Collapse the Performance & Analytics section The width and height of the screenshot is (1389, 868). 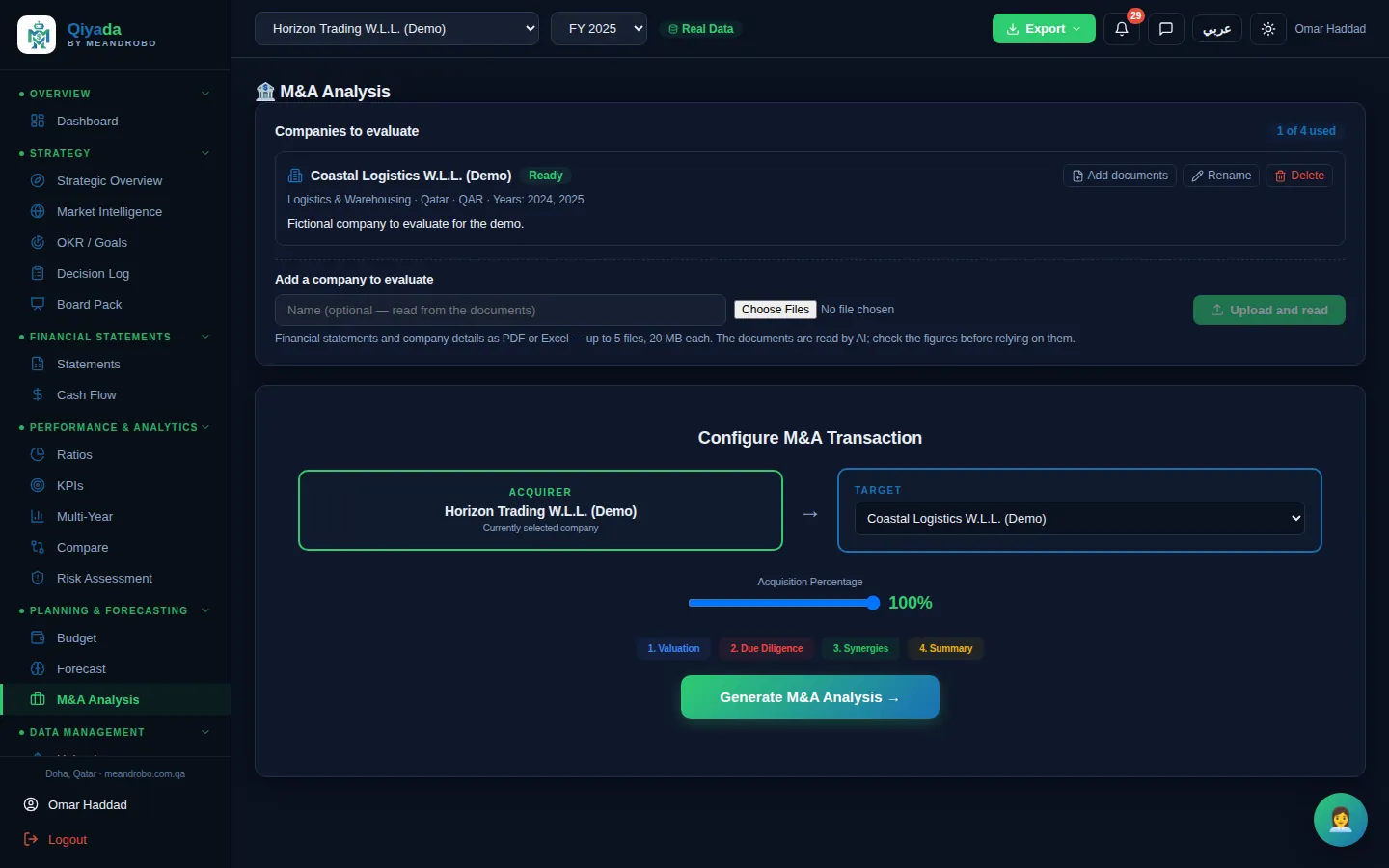(115, 427)
